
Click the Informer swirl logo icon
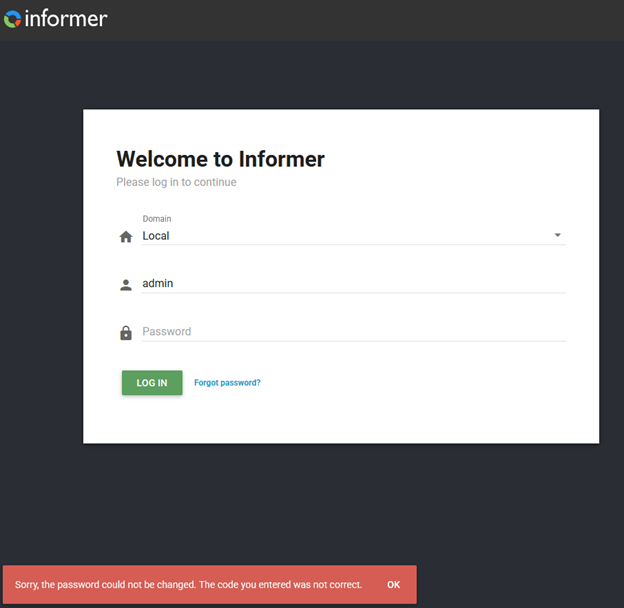click(x=12, y=18)
